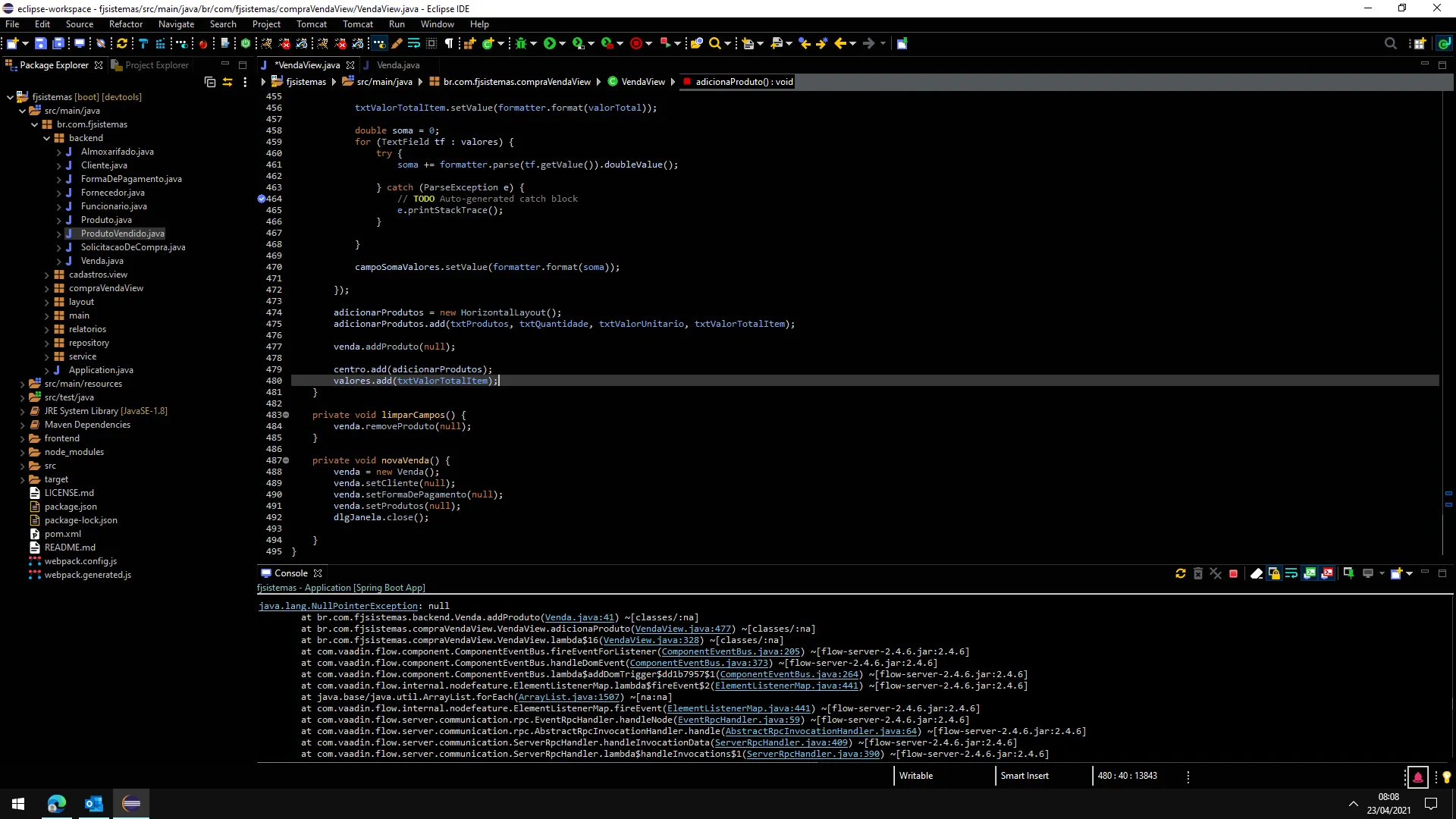Expand the compraVendaView package
1456x819 pixels.
click(47, 288)
